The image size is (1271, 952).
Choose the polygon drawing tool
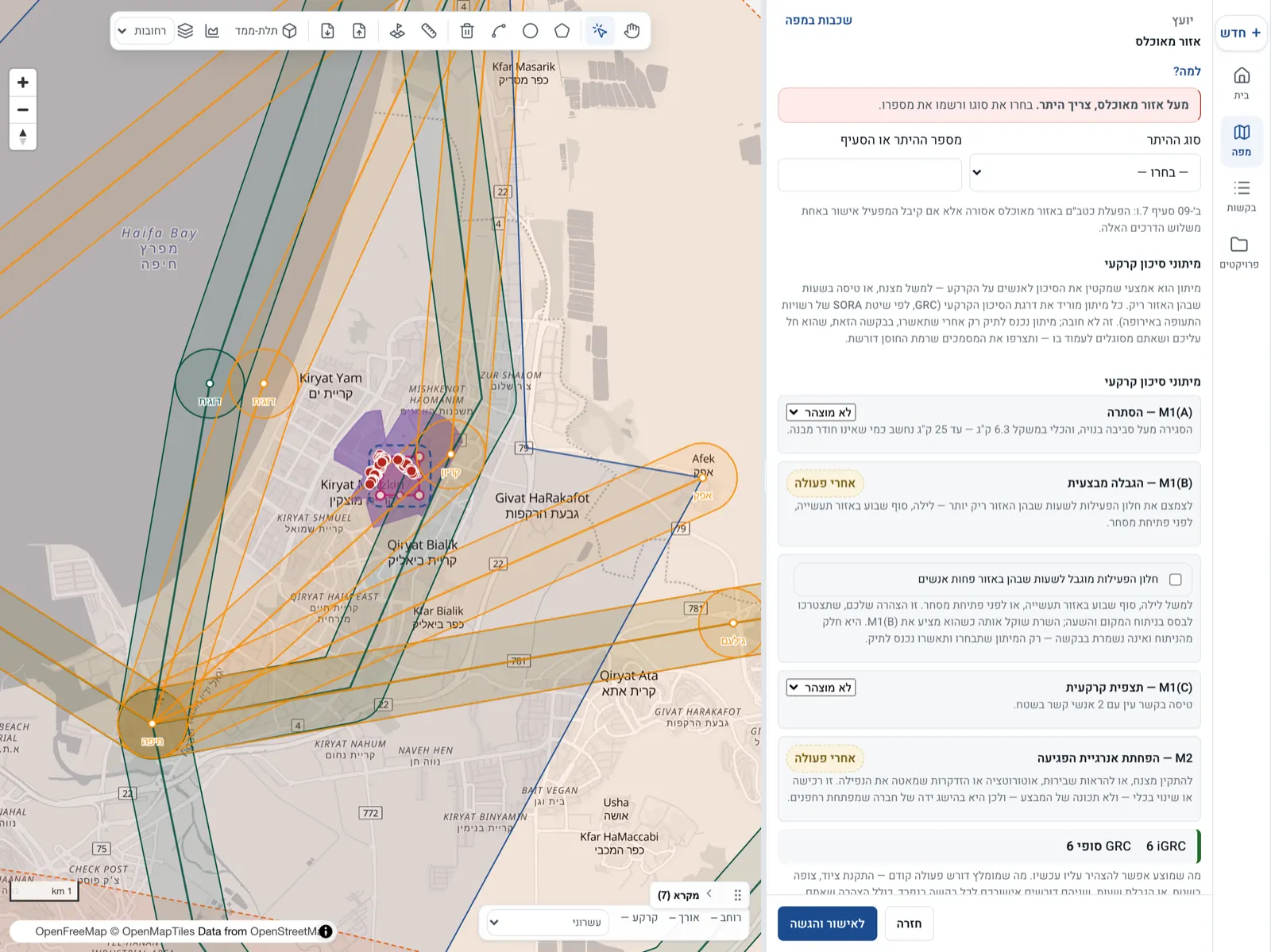click(562, 31)
